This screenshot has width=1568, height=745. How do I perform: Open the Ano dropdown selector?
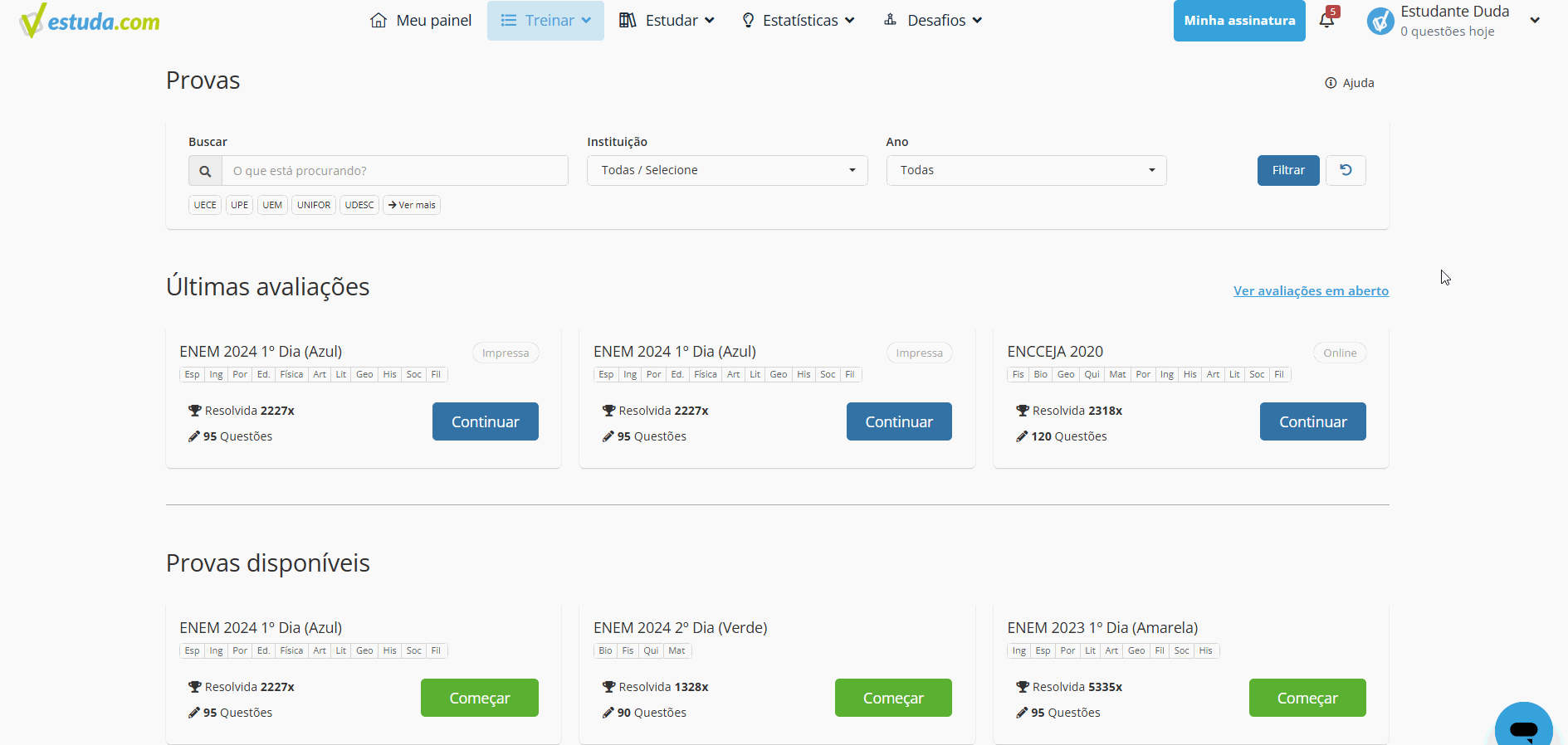[x=1026, y=170]
